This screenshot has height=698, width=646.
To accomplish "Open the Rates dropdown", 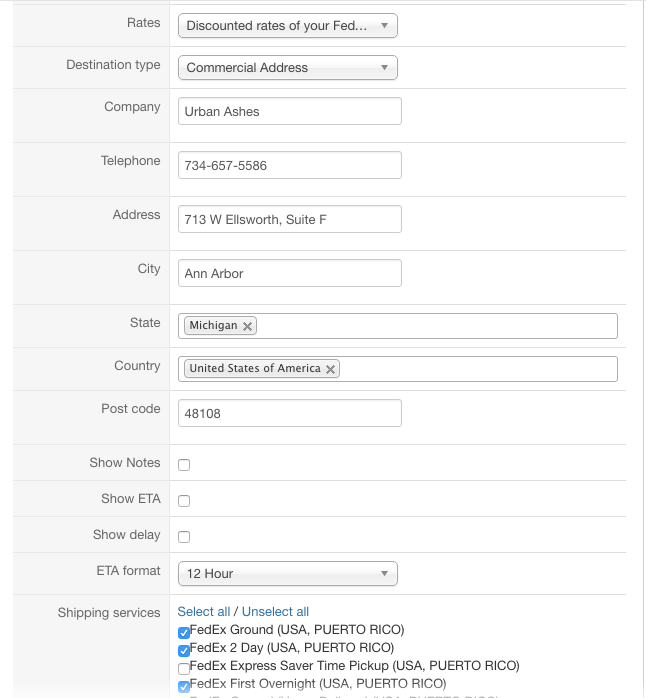I will point(288,26).
